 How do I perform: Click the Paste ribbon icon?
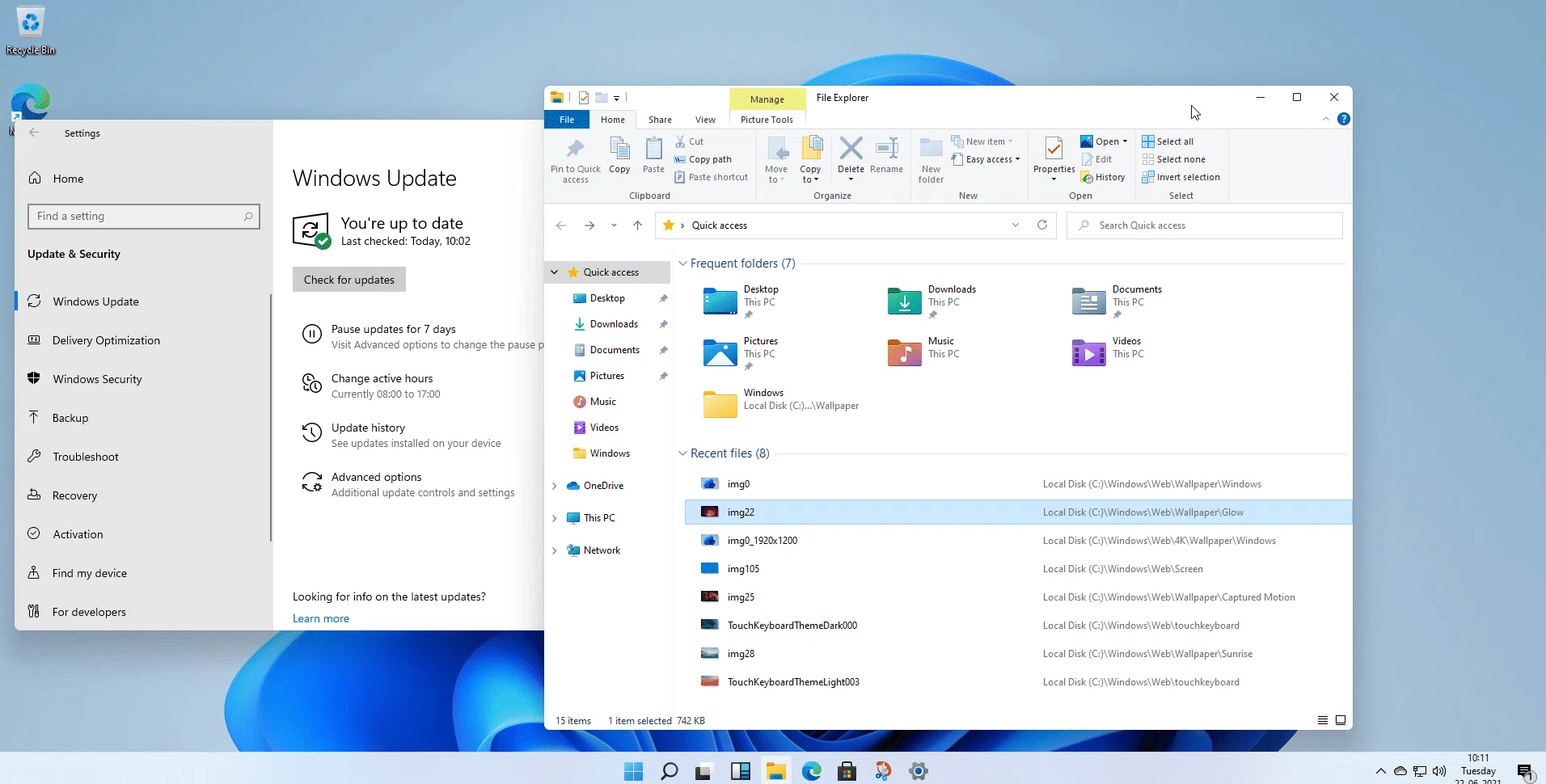click(653, 155)
